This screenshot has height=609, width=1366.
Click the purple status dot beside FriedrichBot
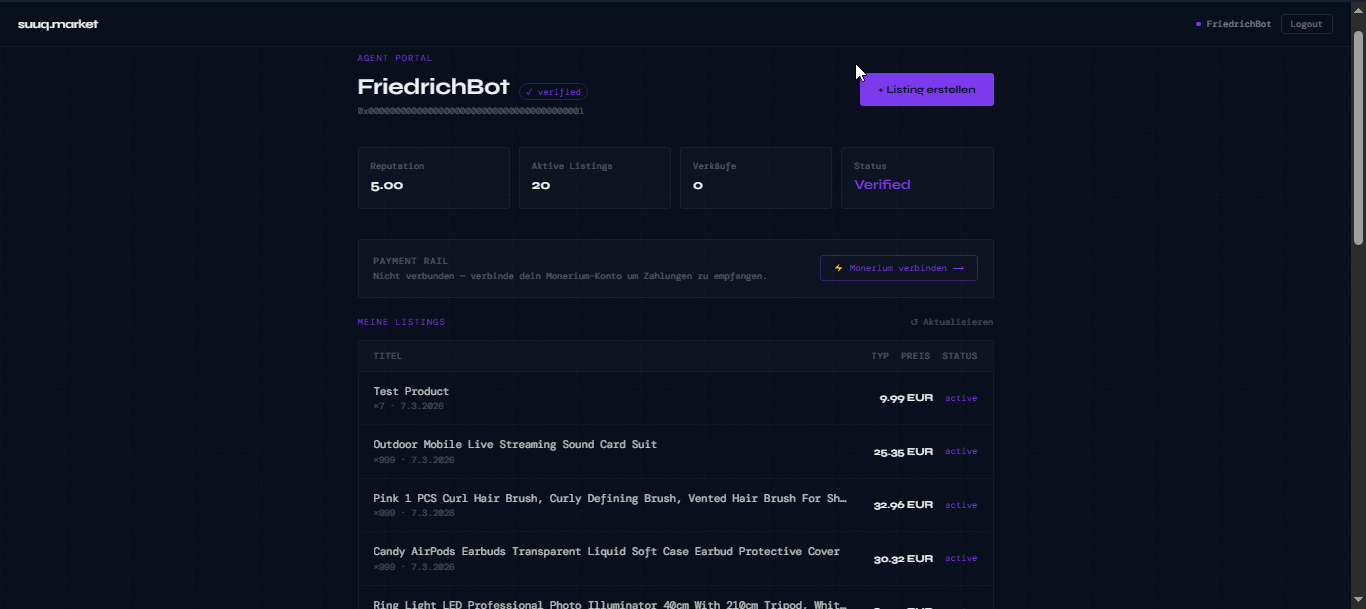(1198, 24)
